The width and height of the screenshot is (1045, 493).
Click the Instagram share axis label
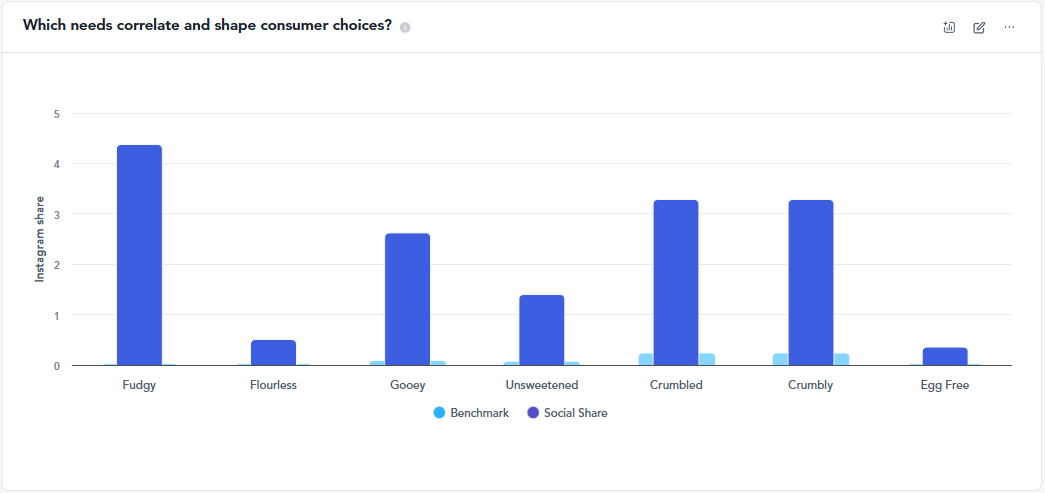tap(41, 239)
